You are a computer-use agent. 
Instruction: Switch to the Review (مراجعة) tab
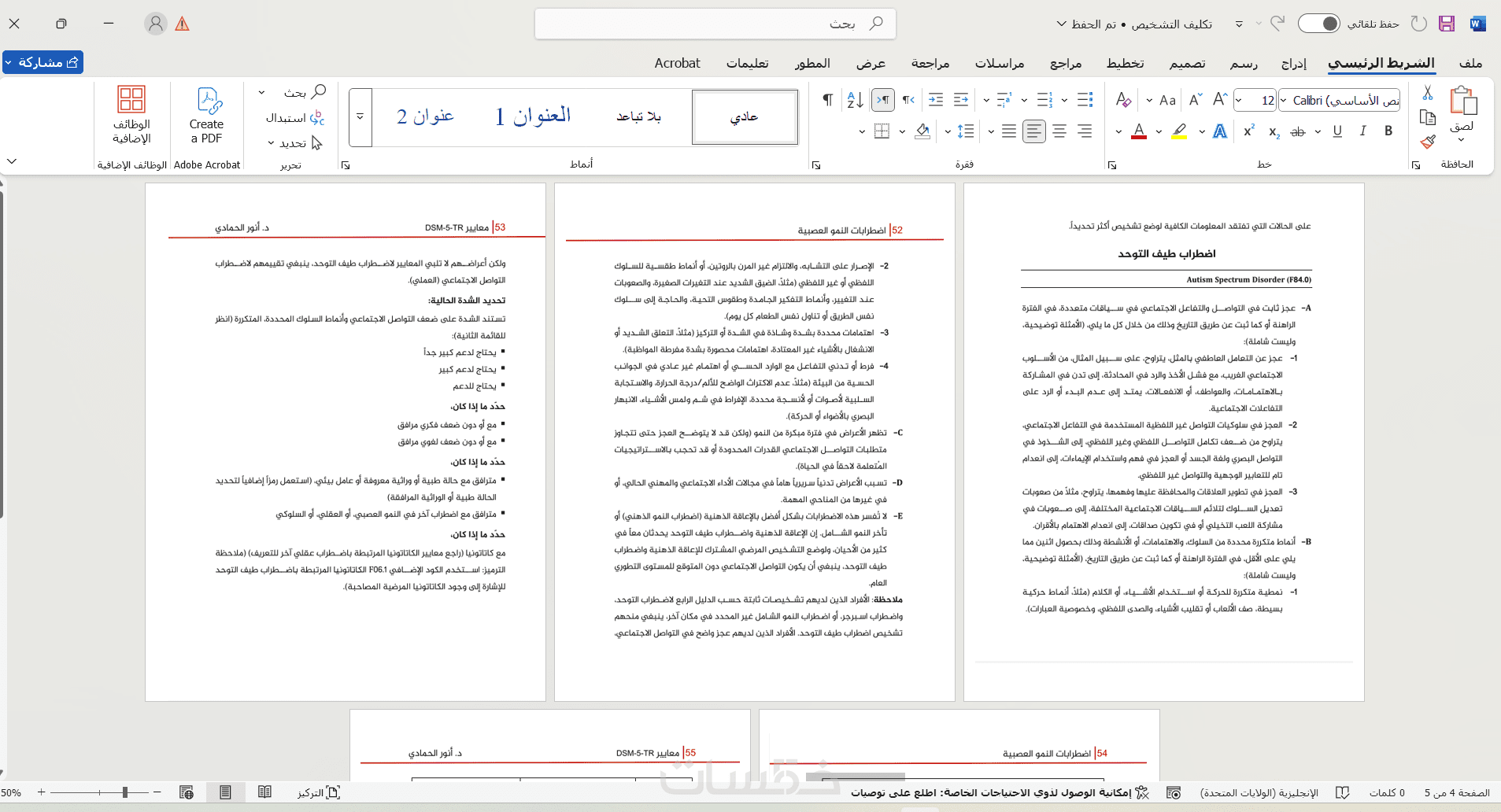click(x=930, y=63)
